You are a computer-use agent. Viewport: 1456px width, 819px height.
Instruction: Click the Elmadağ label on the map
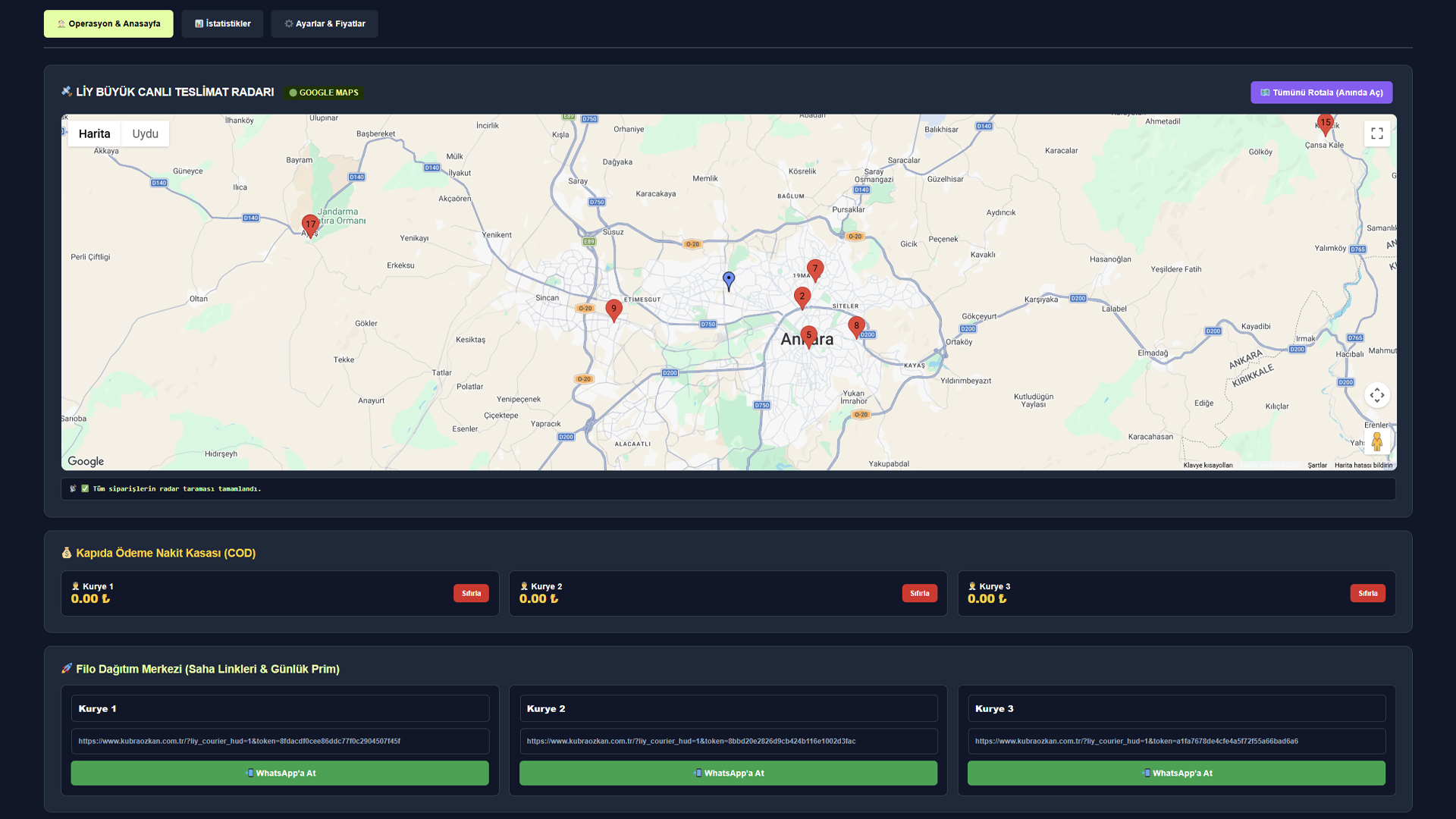click(1153, 353)
